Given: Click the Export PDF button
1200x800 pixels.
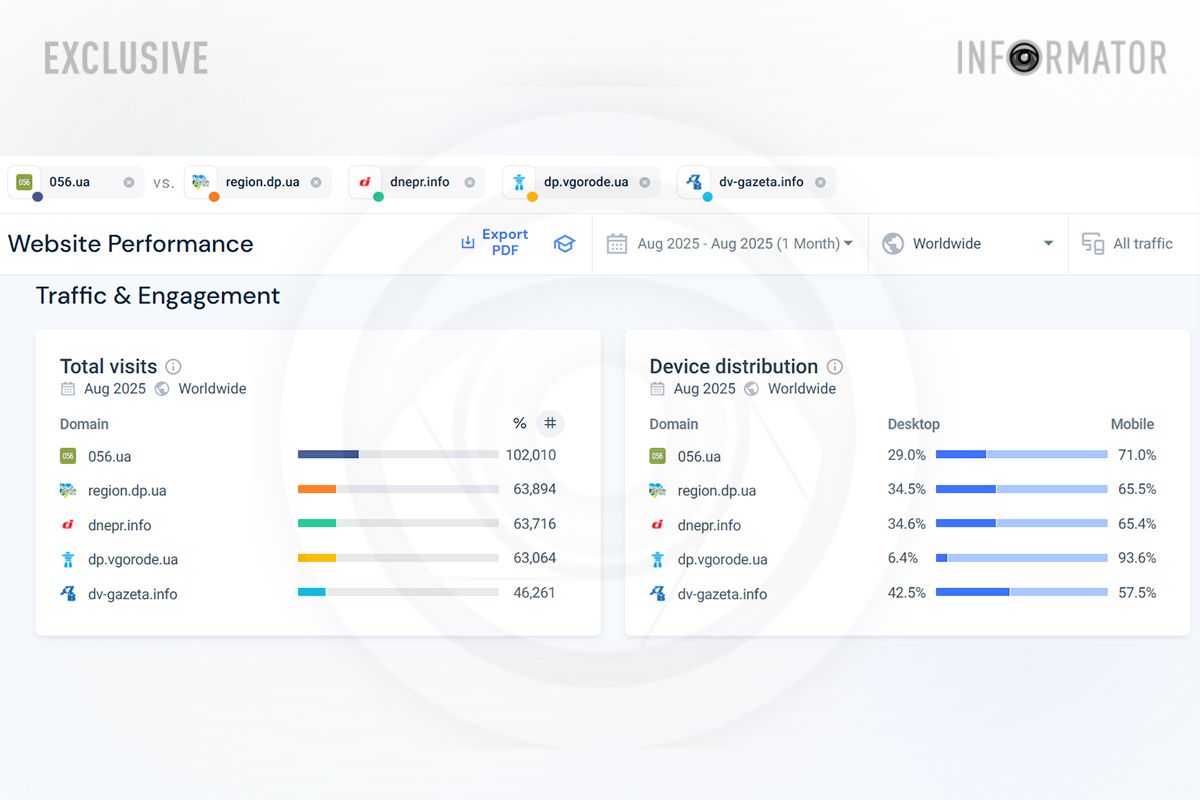Looking at the screenshot, I should 494,243.
